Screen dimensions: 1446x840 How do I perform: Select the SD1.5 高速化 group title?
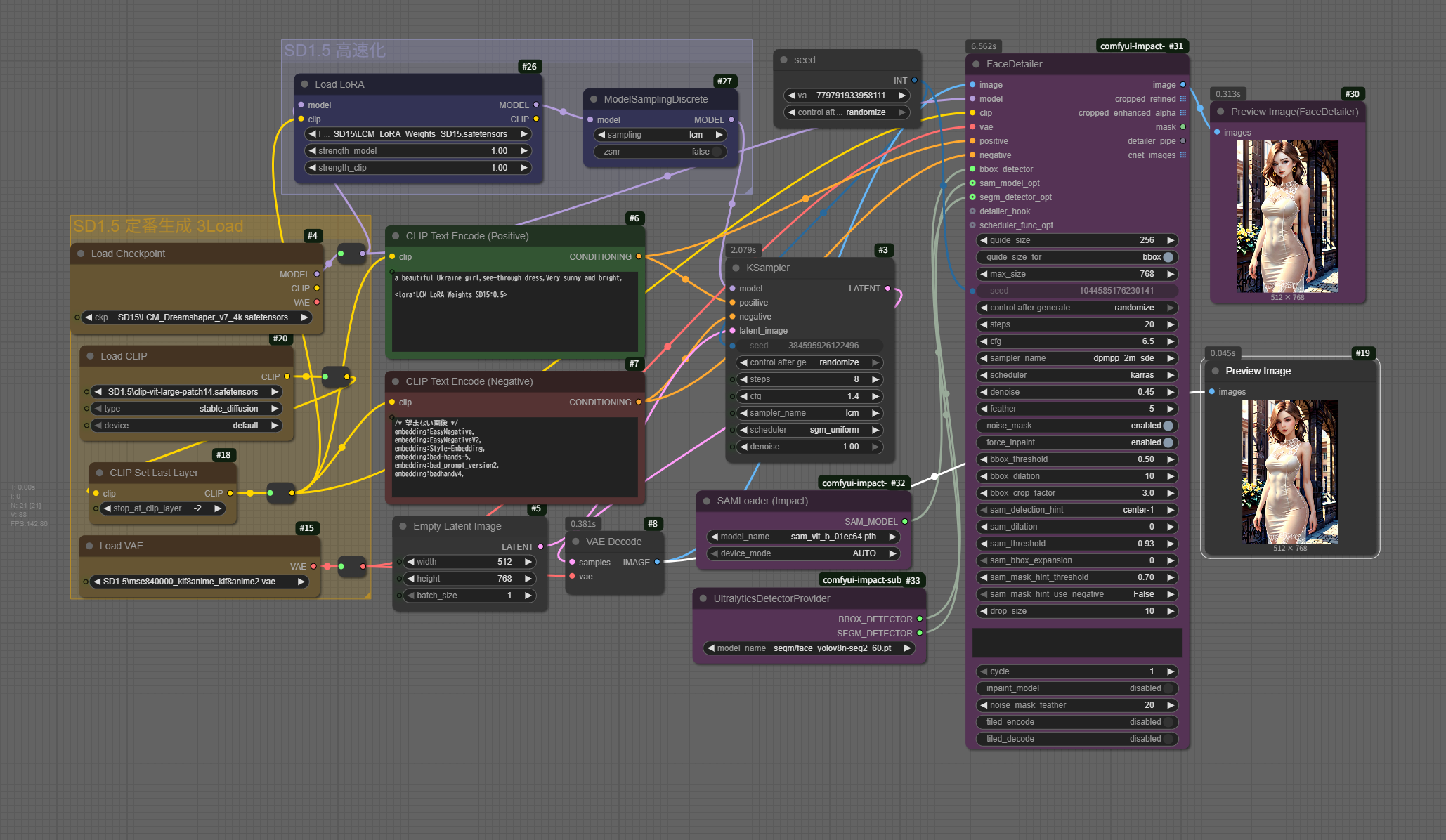click(334, 51)
